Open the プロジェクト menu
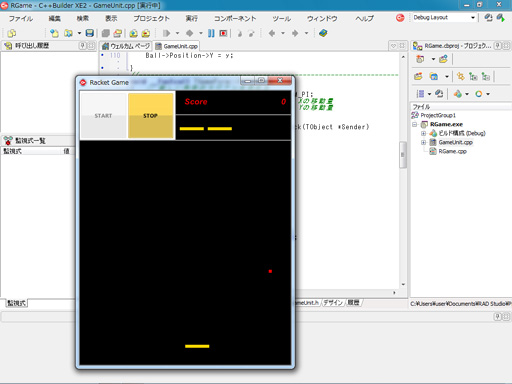This screenshot has height=384, width=512. tap(151, 18)
